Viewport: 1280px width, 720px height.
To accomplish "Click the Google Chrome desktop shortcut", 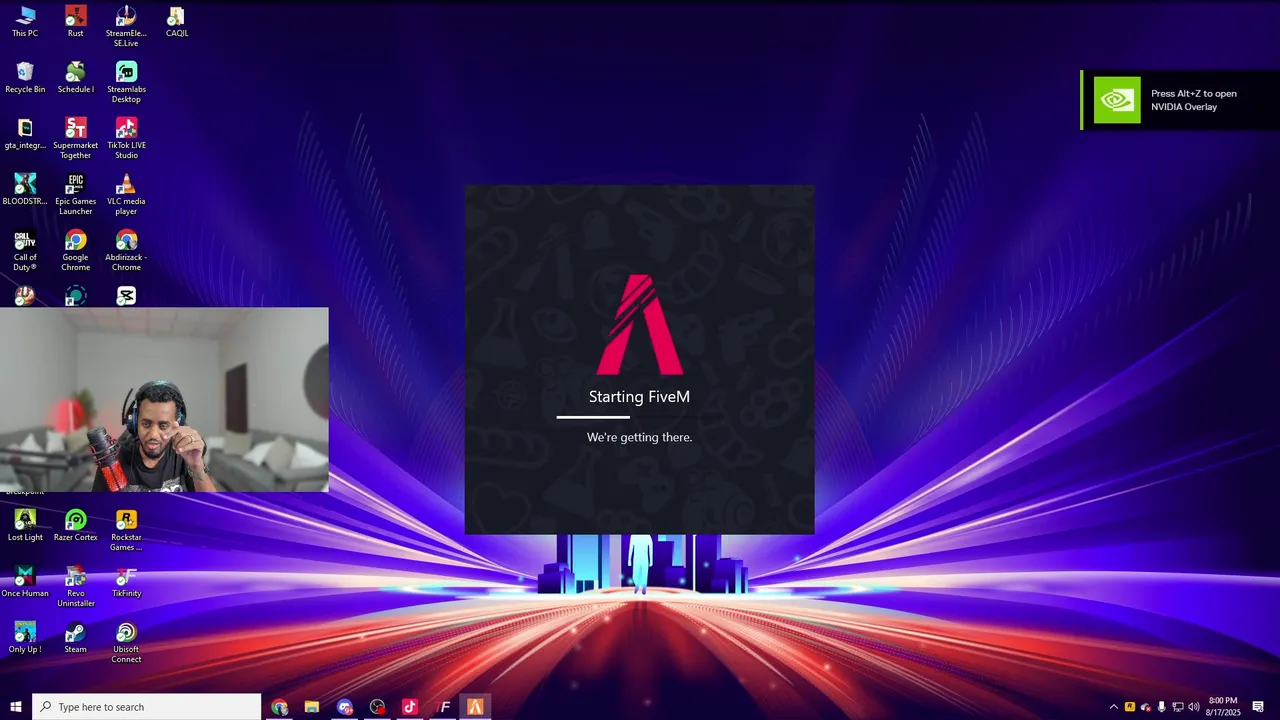I will [76, 251].
